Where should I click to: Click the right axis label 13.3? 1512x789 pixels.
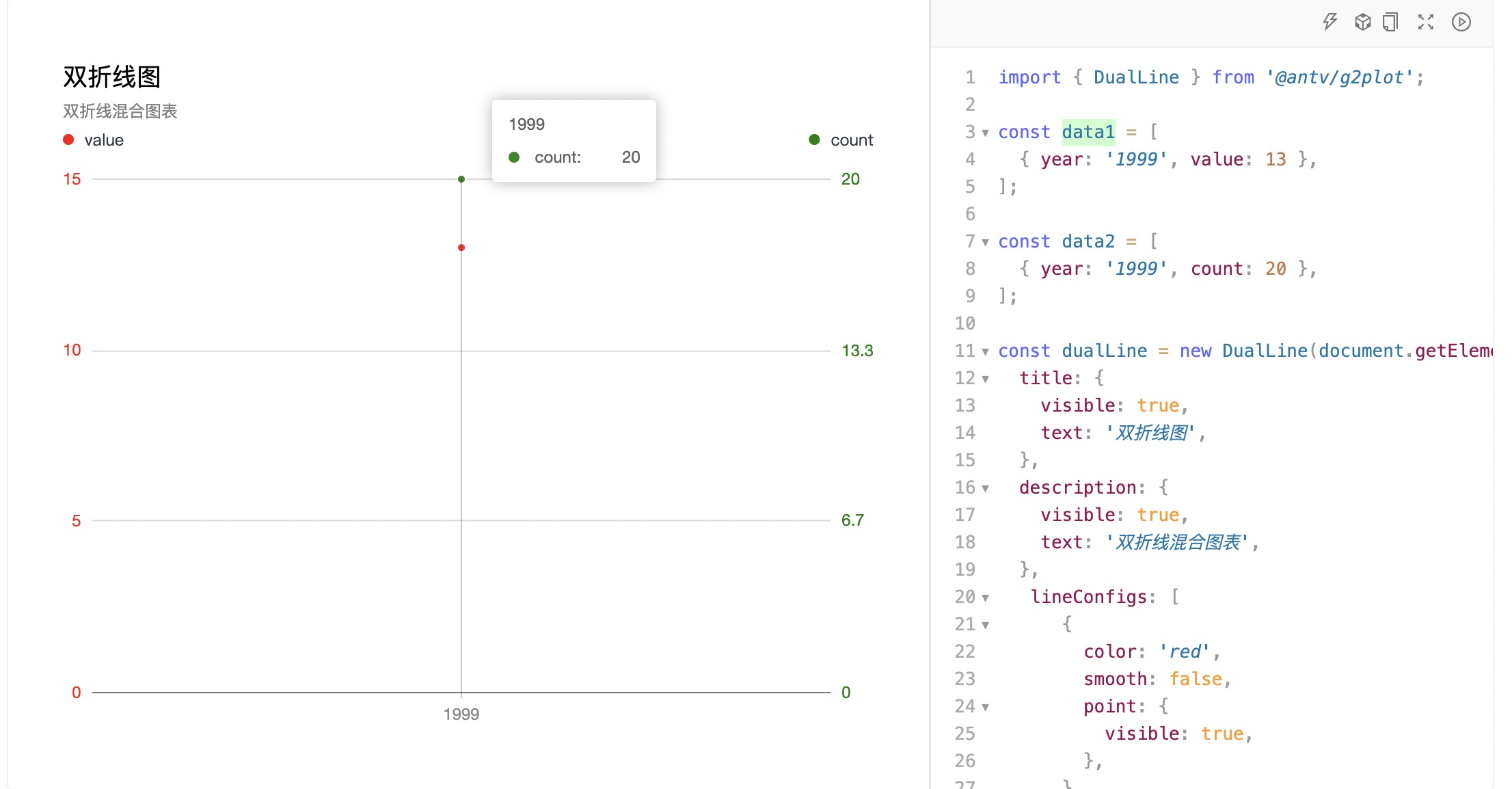click(857, 351)
